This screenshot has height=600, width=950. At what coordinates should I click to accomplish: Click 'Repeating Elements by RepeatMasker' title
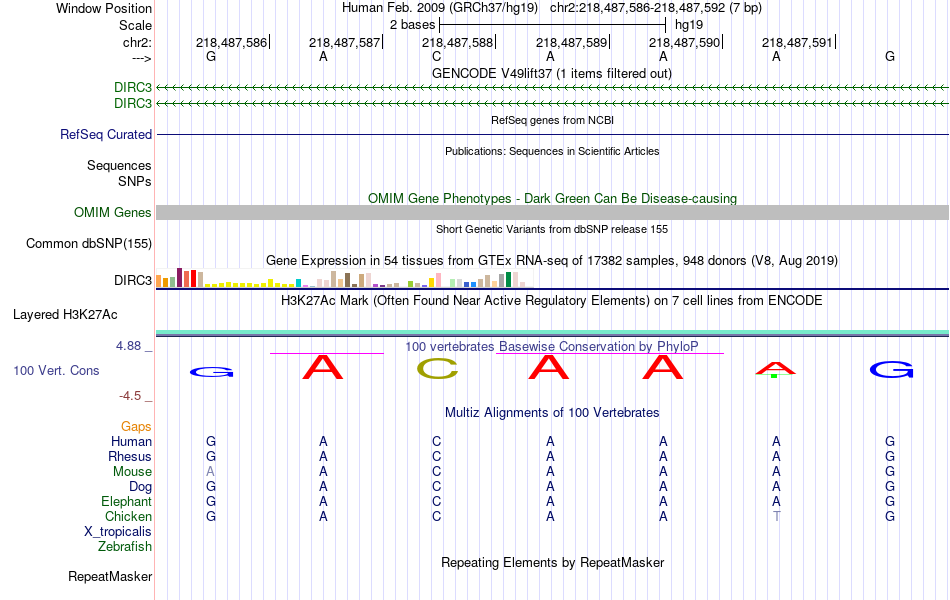click(x=553, y=562)
